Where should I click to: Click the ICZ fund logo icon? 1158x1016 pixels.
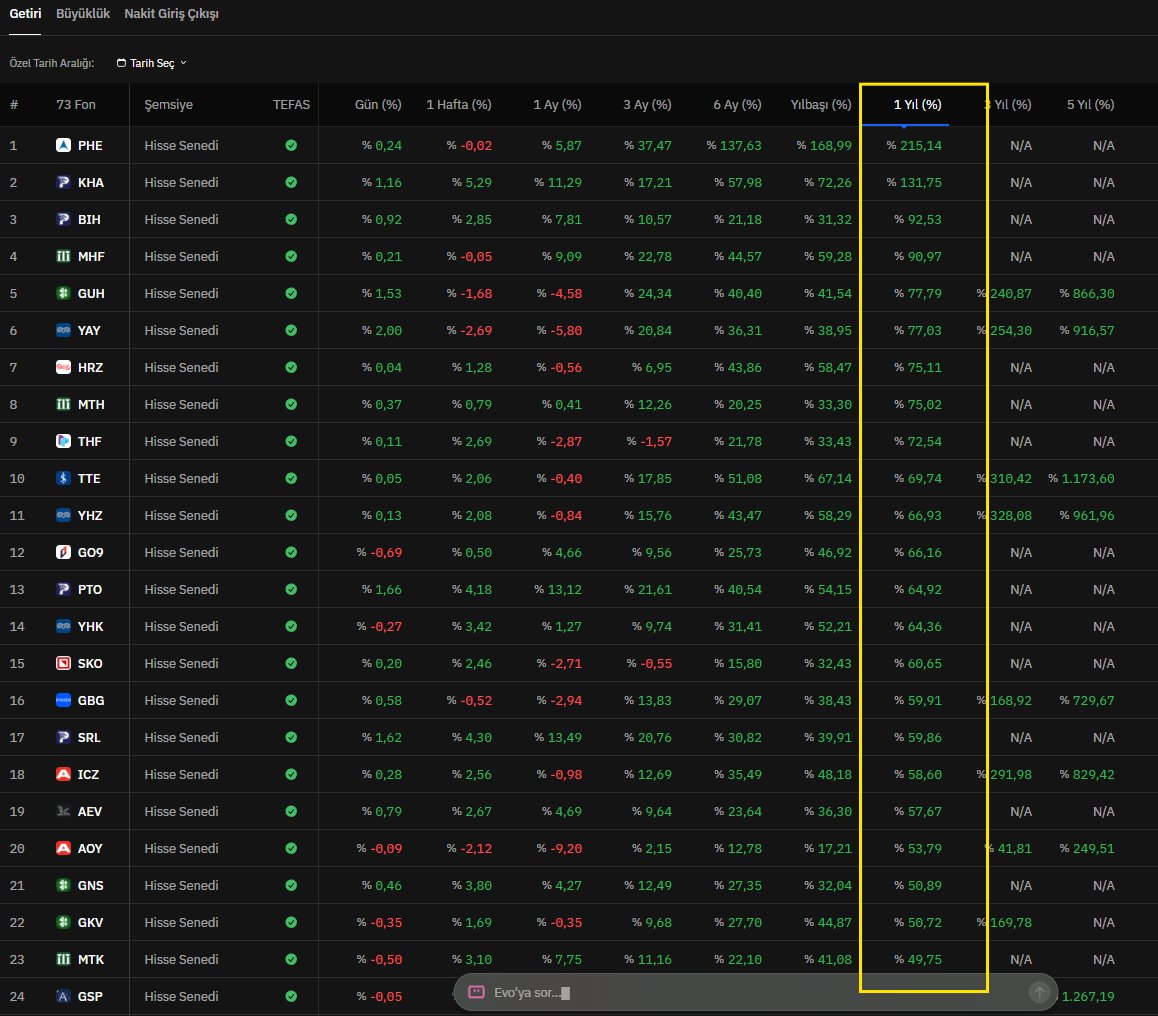(64, 774)
